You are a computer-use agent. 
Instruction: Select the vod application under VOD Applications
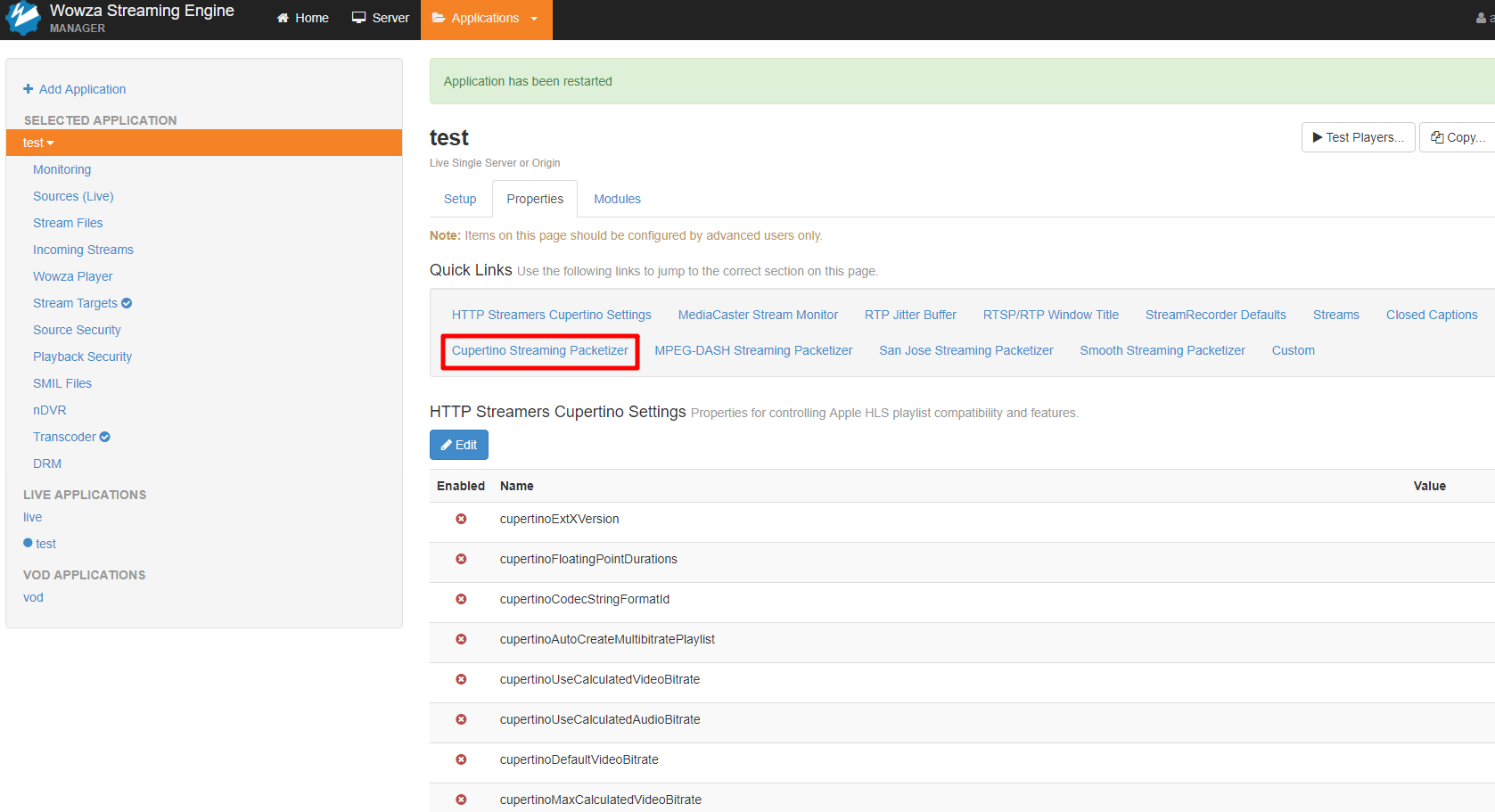[33, 597]
